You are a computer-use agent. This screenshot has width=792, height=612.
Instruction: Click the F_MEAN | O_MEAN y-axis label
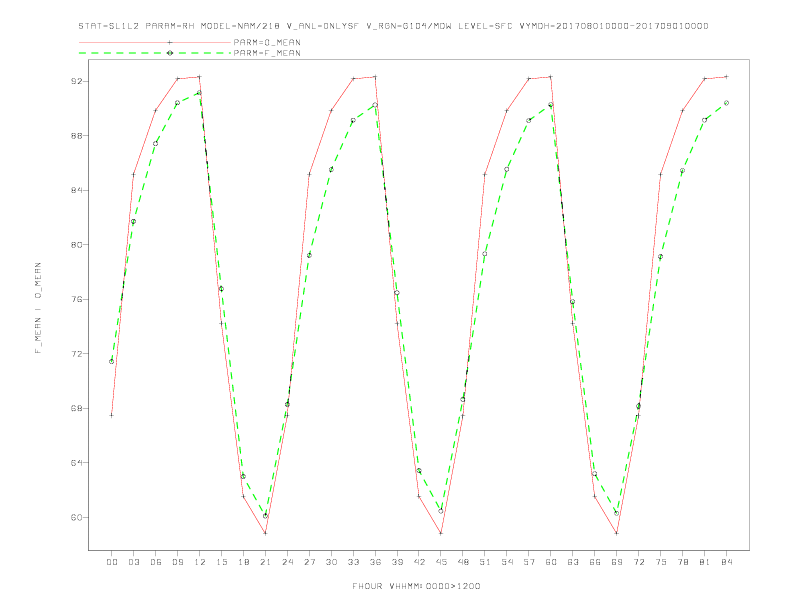coord(38,308)
